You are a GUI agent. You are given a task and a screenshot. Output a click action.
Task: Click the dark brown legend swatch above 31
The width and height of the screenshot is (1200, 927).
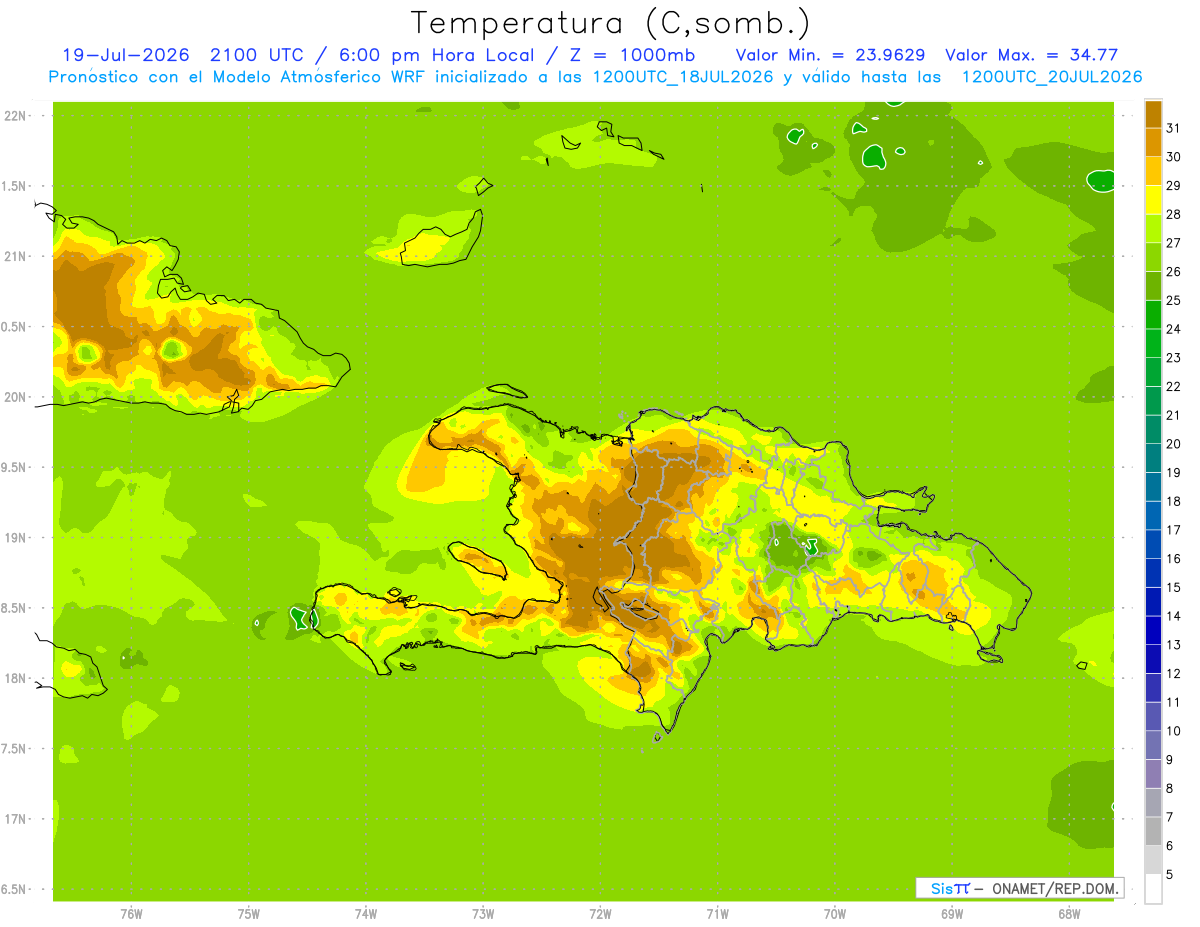pyautogui.click(x=1153, y=114)
